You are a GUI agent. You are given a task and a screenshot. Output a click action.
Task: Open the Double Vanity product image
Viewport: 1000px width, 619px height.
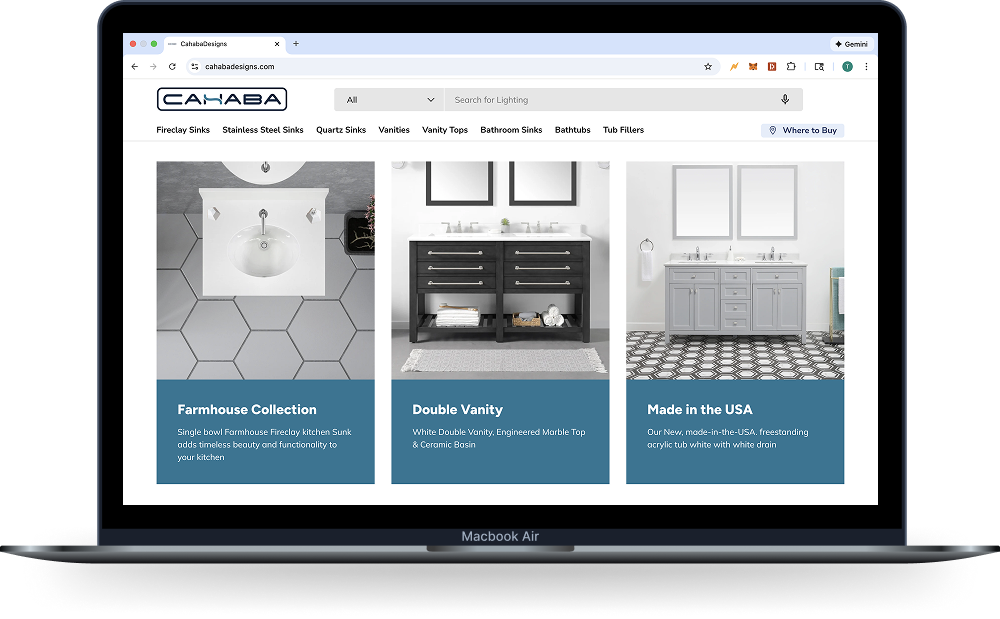click(x=500, y=270)
